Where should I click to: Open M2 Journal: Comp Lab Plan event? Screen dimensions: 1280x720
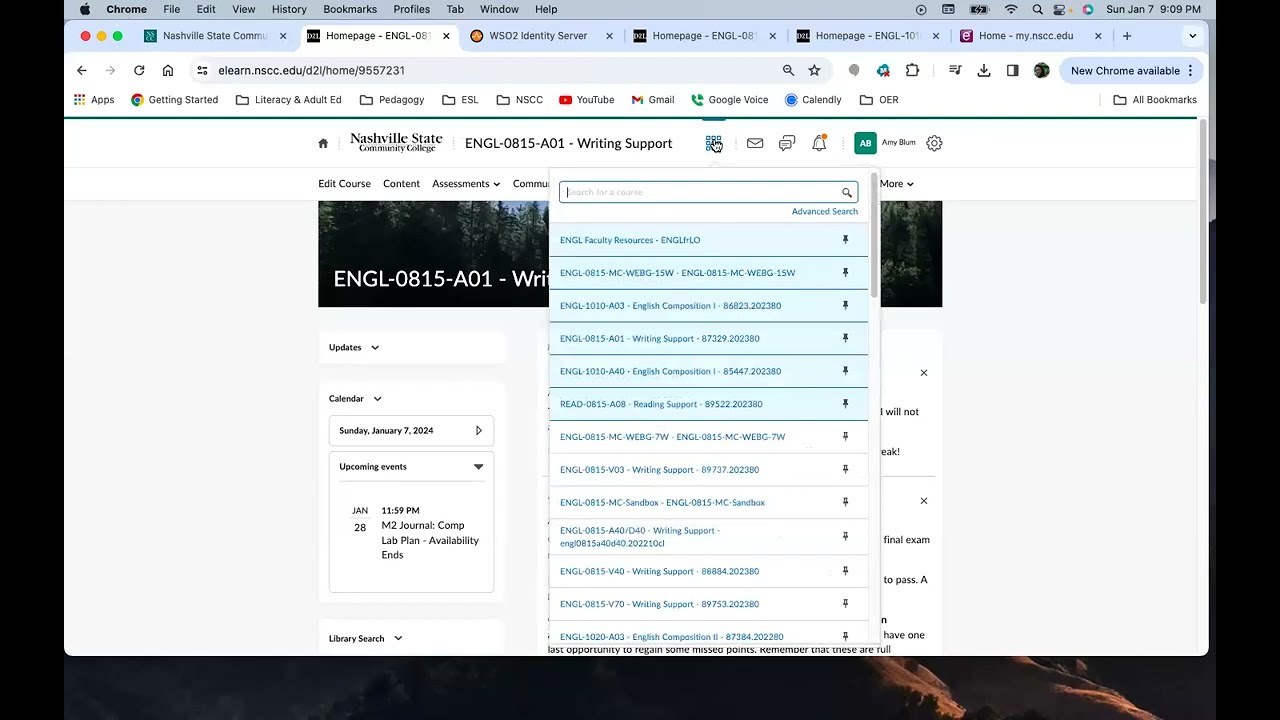pos(430,540)
